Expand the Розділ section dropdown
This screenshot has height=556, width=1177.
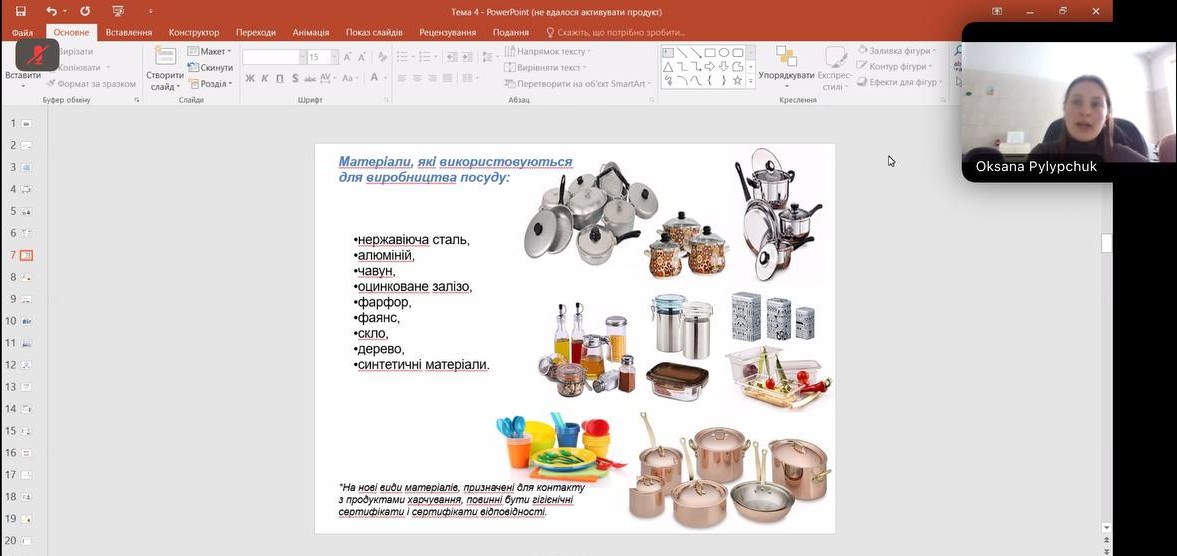[x=210, y=84]
